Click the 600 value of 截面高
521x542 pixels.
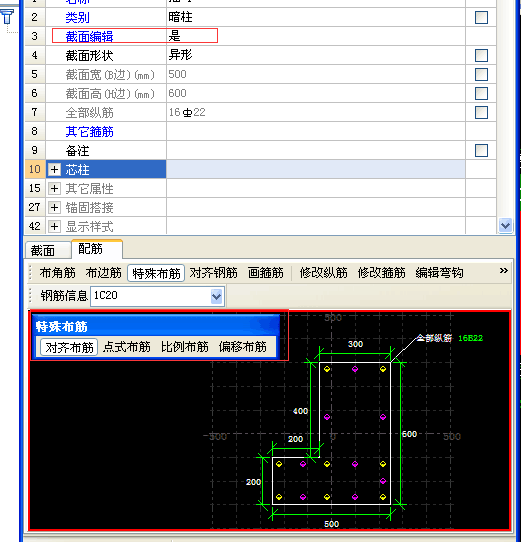click(x=177, y=93)
